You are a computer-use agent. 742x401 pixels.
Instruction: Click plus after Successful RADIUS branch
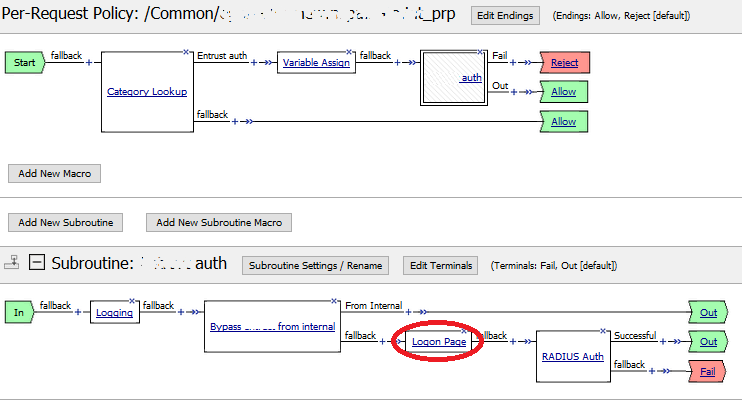[x=663, y=341]
